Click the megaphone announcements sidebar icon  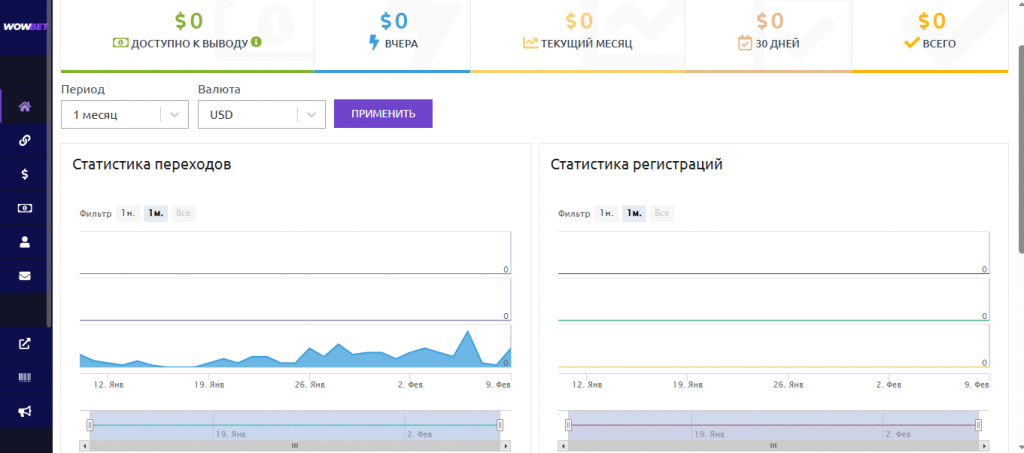[x=25, y=411]
